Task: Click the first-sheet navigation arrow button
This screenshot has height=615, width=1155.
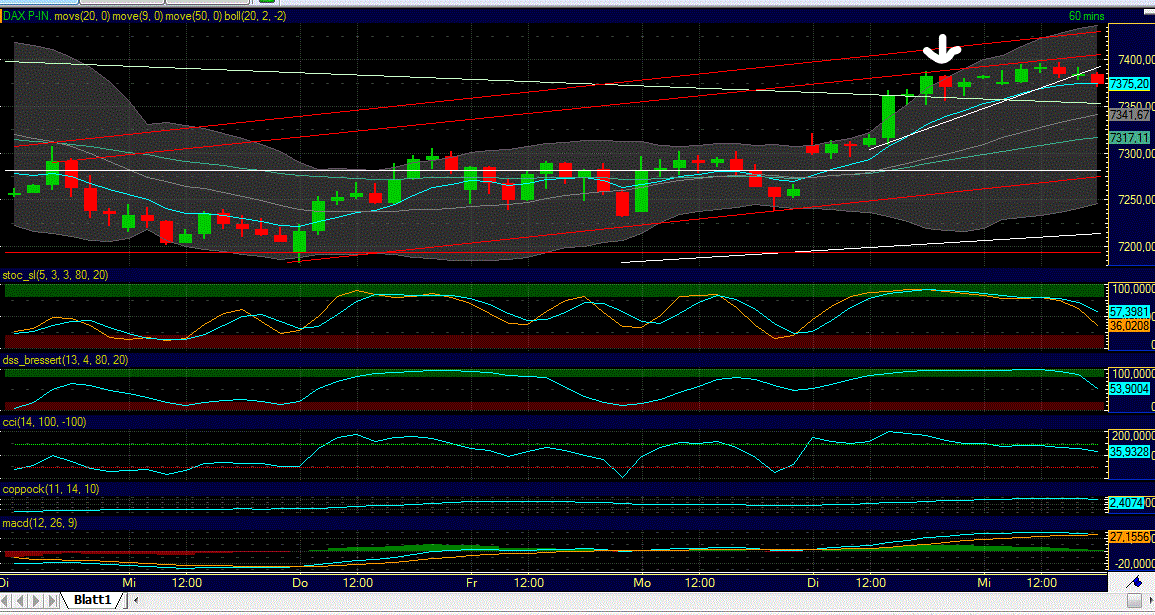Action: coord(6,600)
